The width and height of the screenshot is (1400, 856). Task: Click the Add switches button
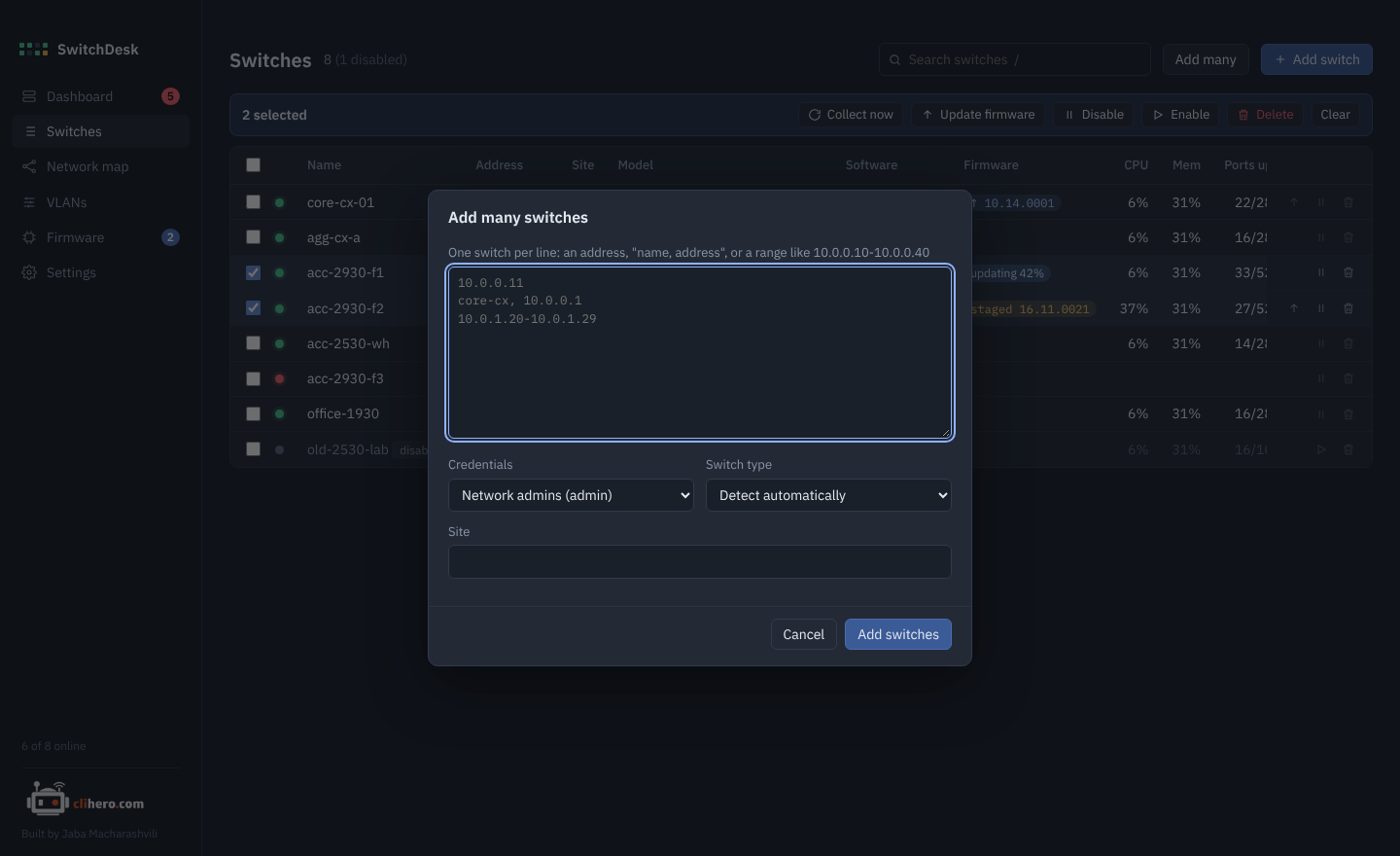(x=898, y=634)
